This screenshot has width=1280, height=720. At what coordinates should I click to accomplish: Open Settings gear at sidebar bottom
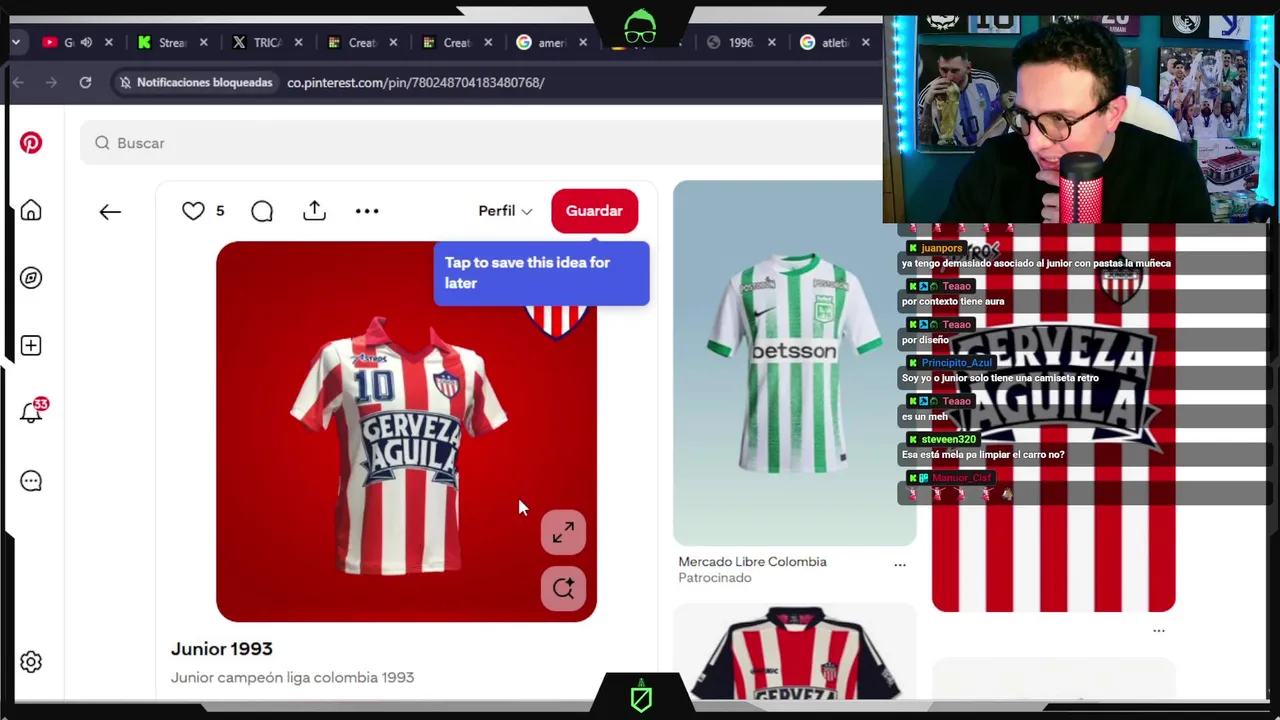pyautogui.click(x=31, y=662)
